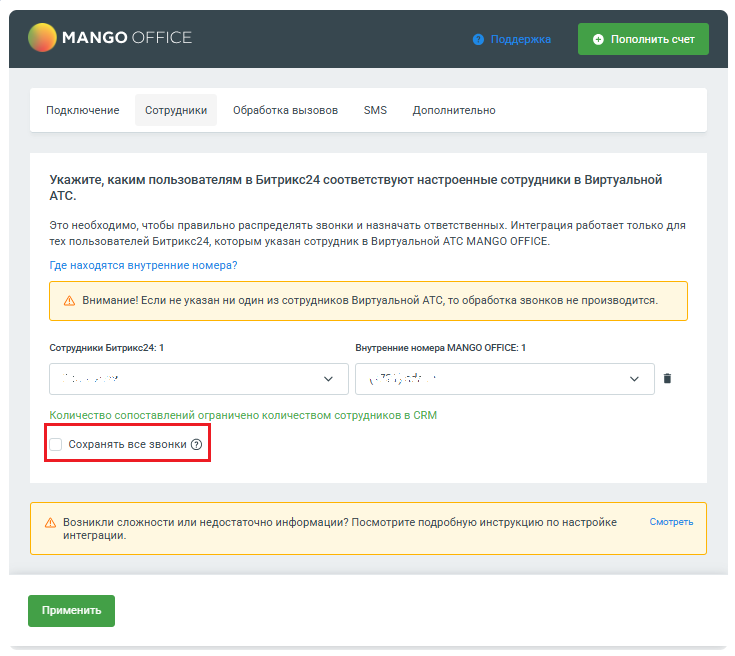Click warning icon in Возникли сложности banner
The height and width of the screenshot is (656, 735).
point(50,523)
